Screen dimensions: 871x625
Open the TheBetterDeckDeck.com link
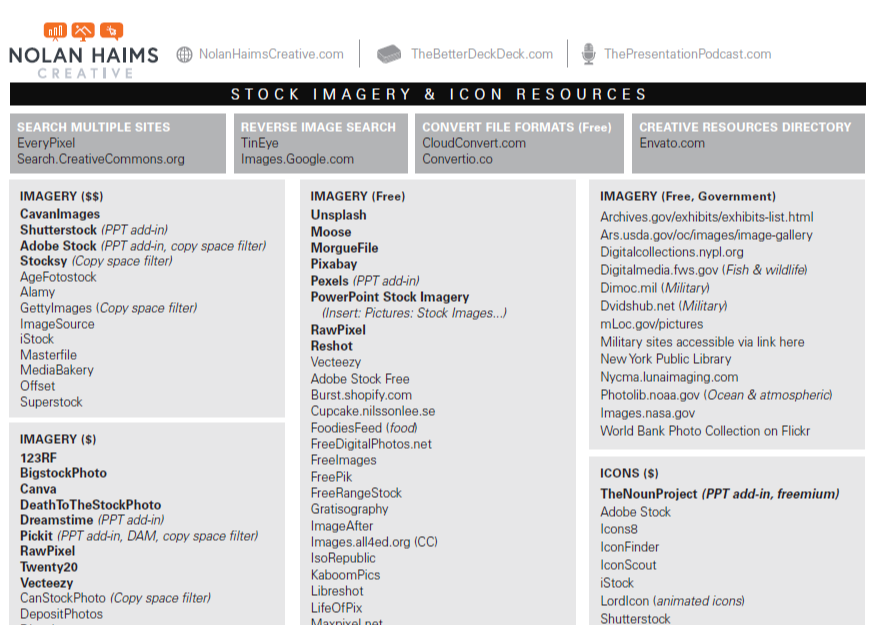pyautogui.click(x=482, y=54)
